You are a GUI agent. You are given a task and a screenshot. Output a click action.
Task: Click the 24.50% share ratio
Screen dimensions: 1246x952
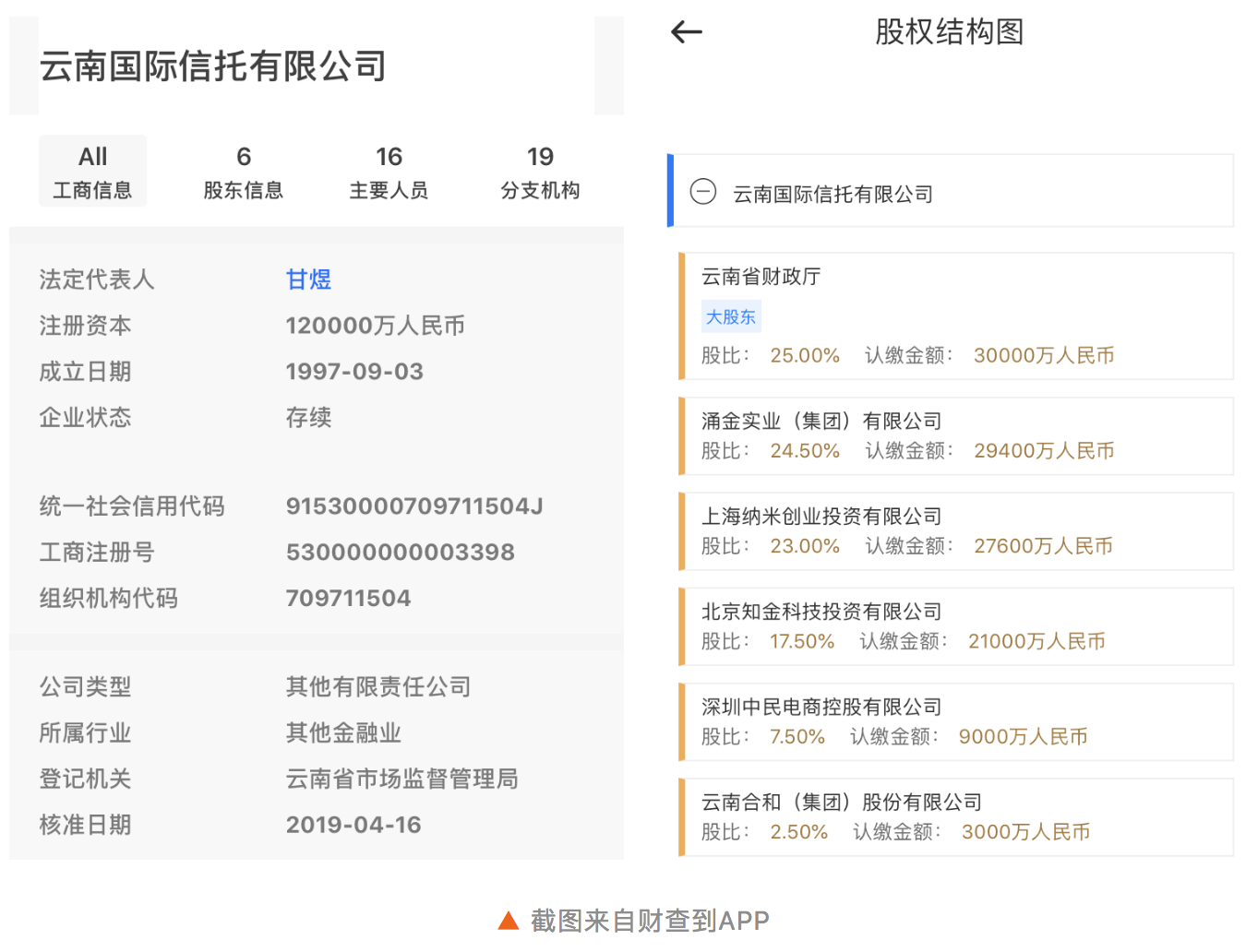pos(805,451)
